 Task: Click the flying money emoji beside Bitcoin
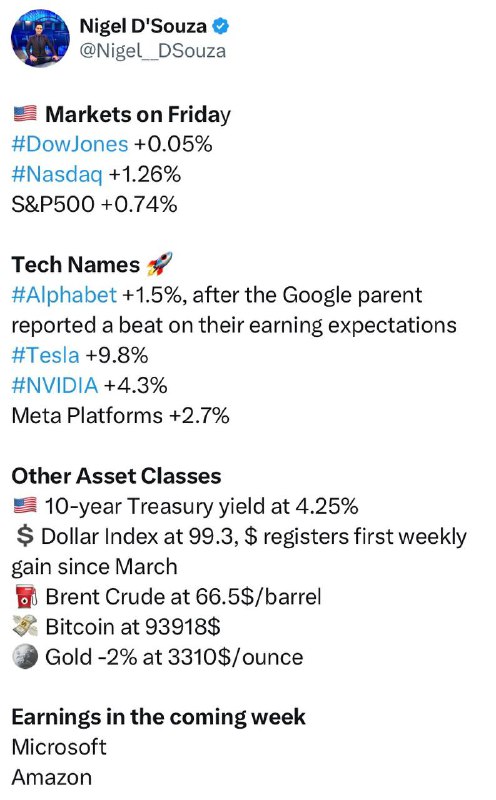(x=26, y=627)
